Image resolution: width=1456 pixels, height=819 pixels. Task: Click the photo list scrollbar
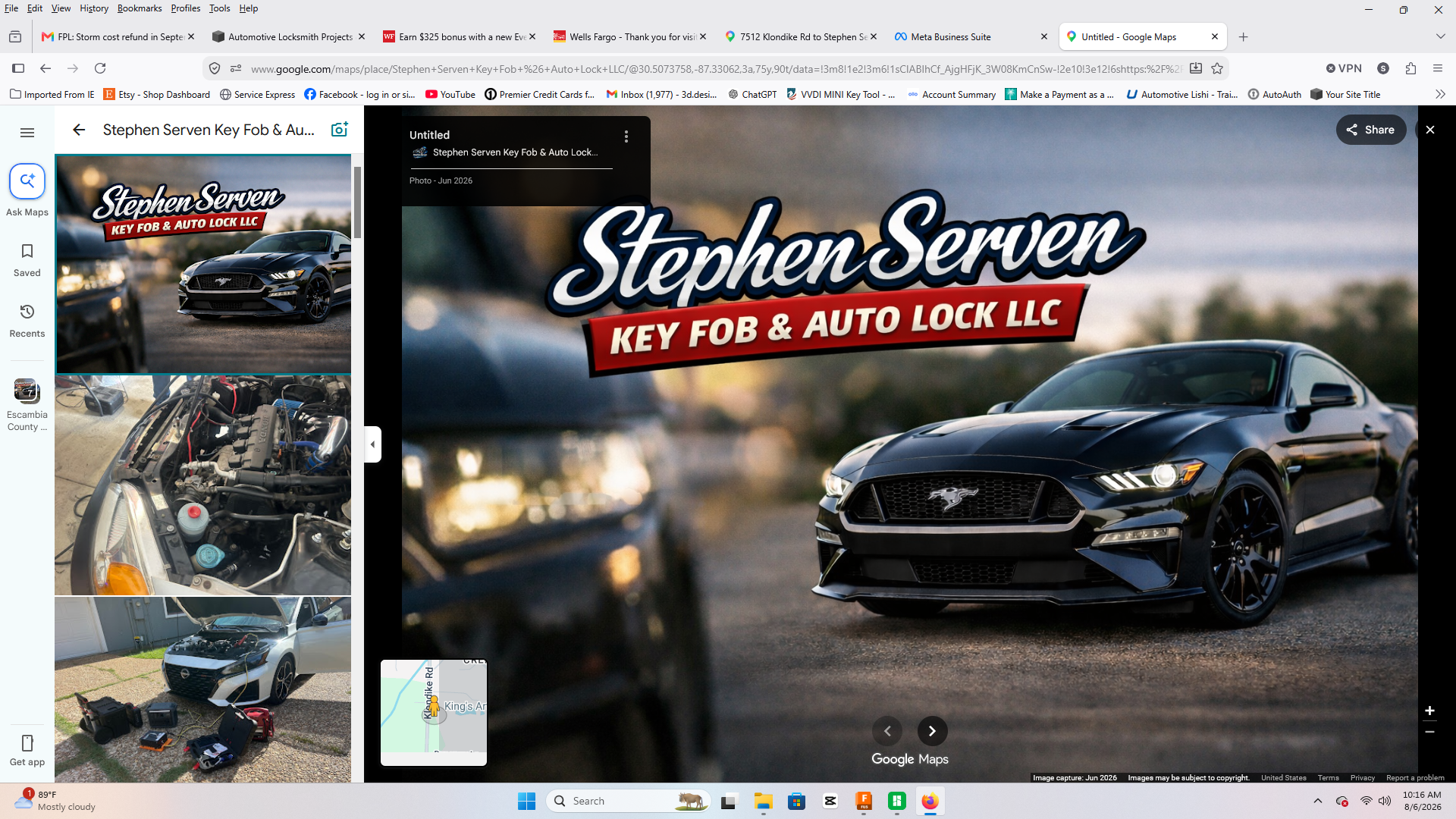(x=357, y=202)
